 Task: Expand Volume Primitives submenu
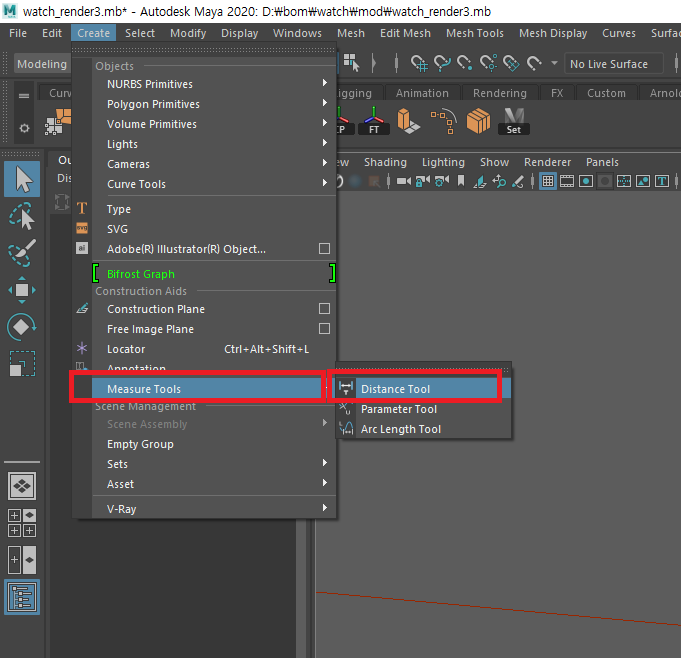click(x=214, y=124)
